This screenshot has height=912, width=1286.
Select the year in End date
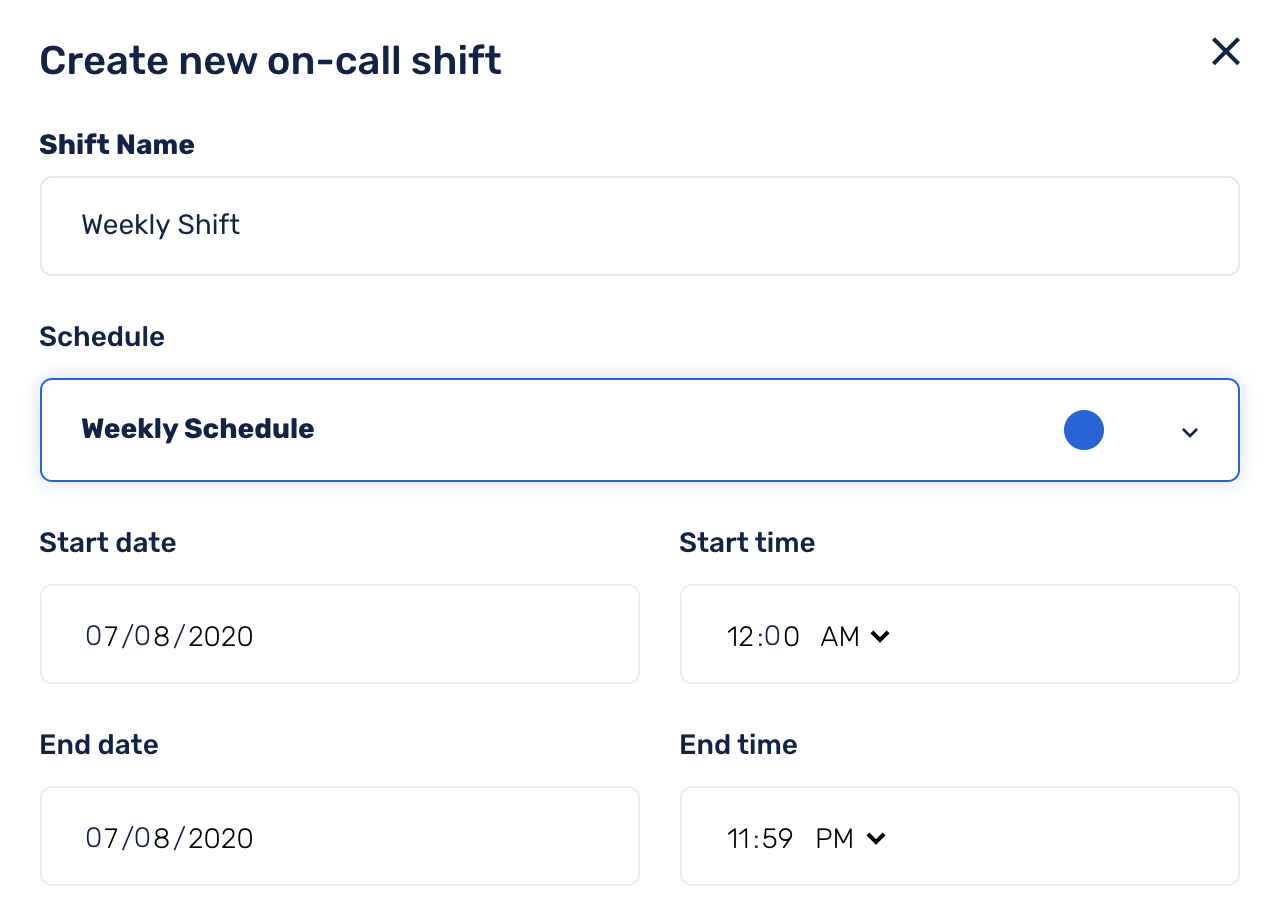pyautogui.click(x=220, y=838)
